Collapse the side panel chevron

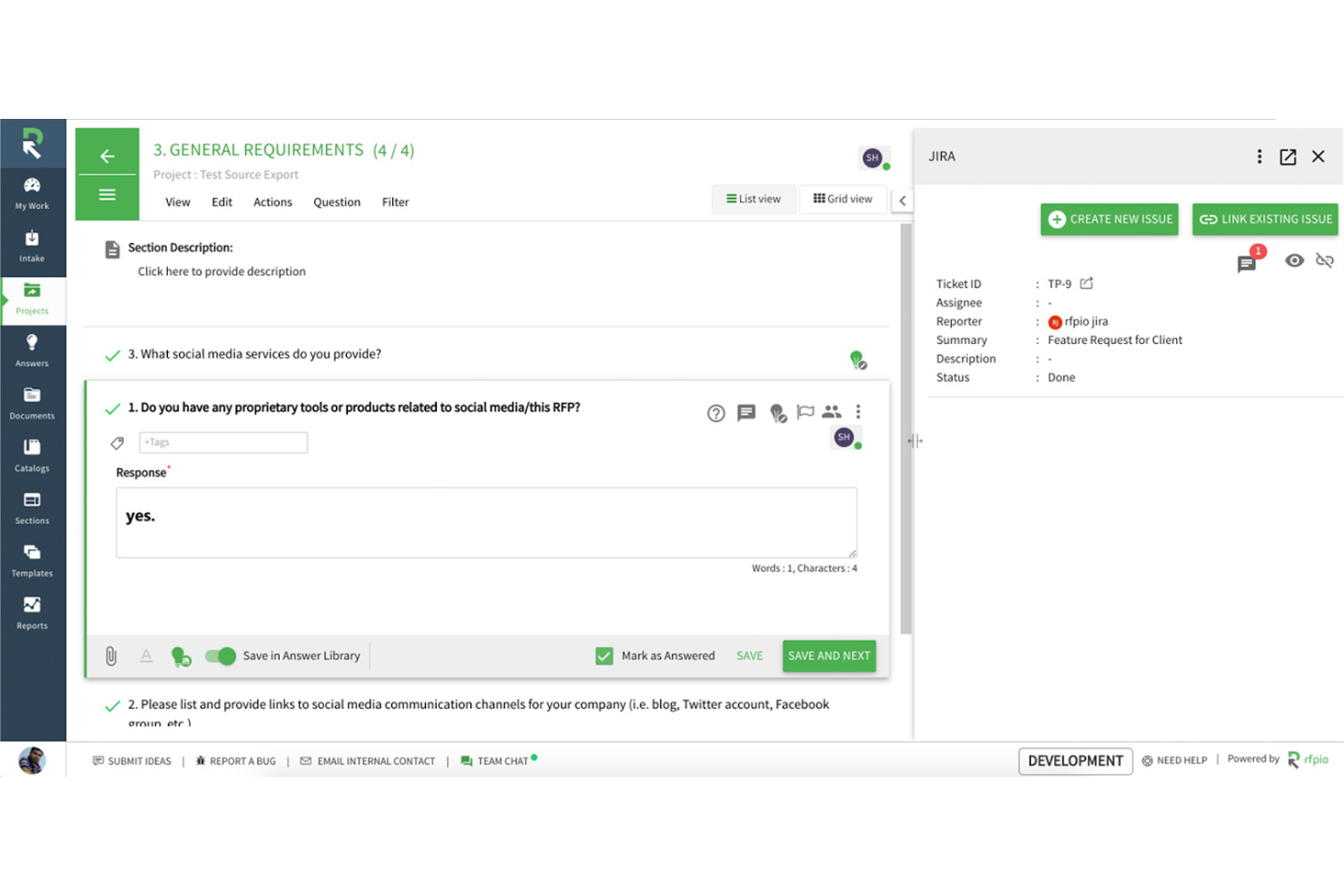[903, 201]
